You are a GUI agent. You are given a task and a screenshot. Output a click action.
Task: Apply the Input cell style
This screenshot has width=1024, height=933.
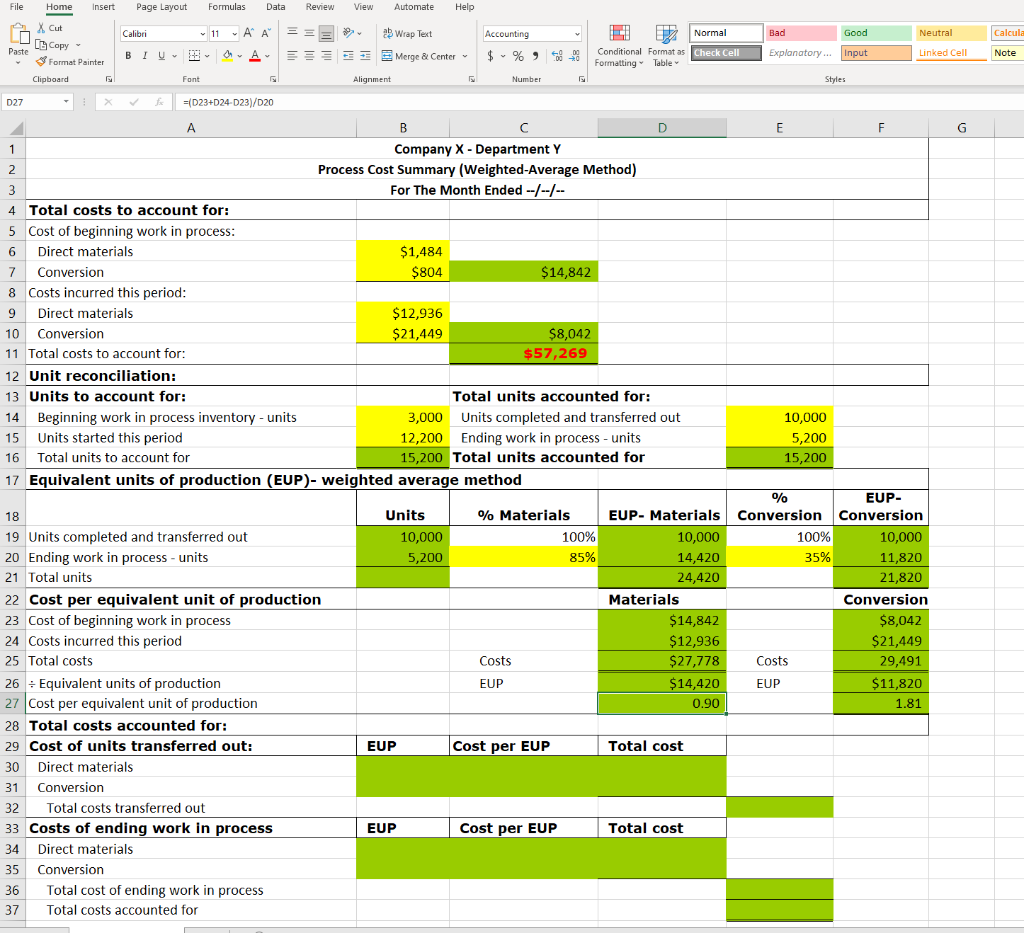point(876,53)
